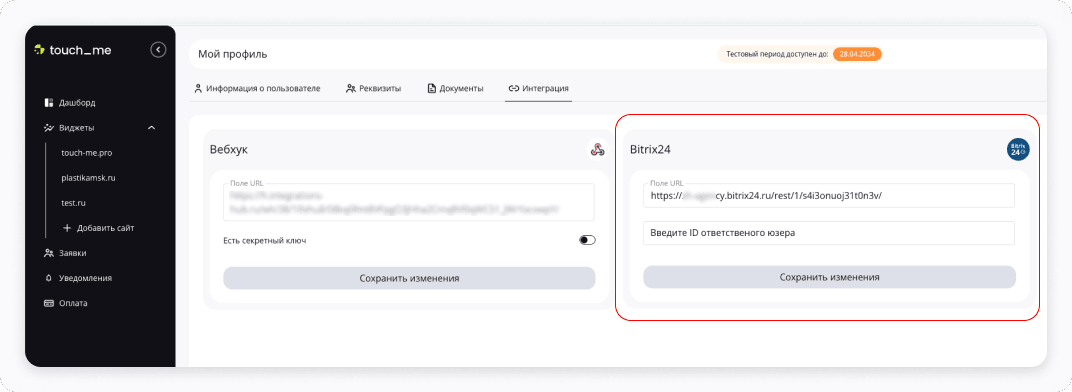The height and width of the screenshot is (392, 1072).
Task: Switch to the Документы tab
Action: (455, 88)
